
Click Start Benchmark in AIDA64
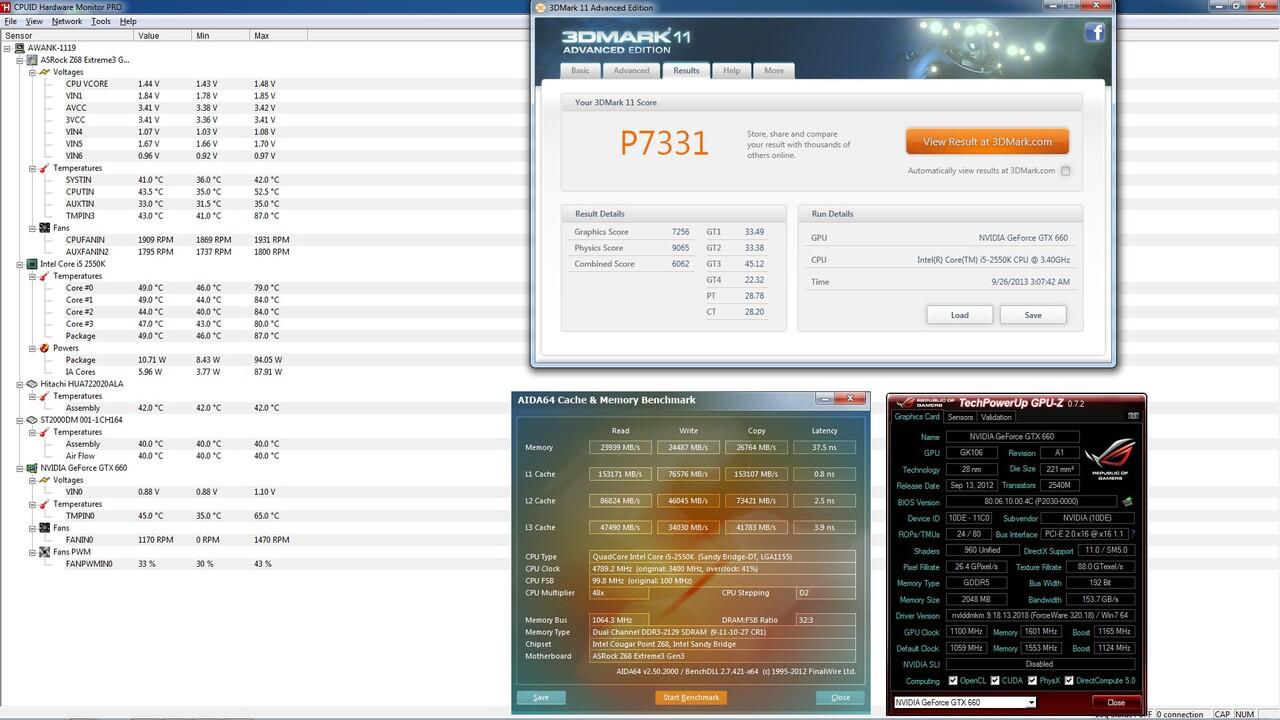click(x=691, y=697)
